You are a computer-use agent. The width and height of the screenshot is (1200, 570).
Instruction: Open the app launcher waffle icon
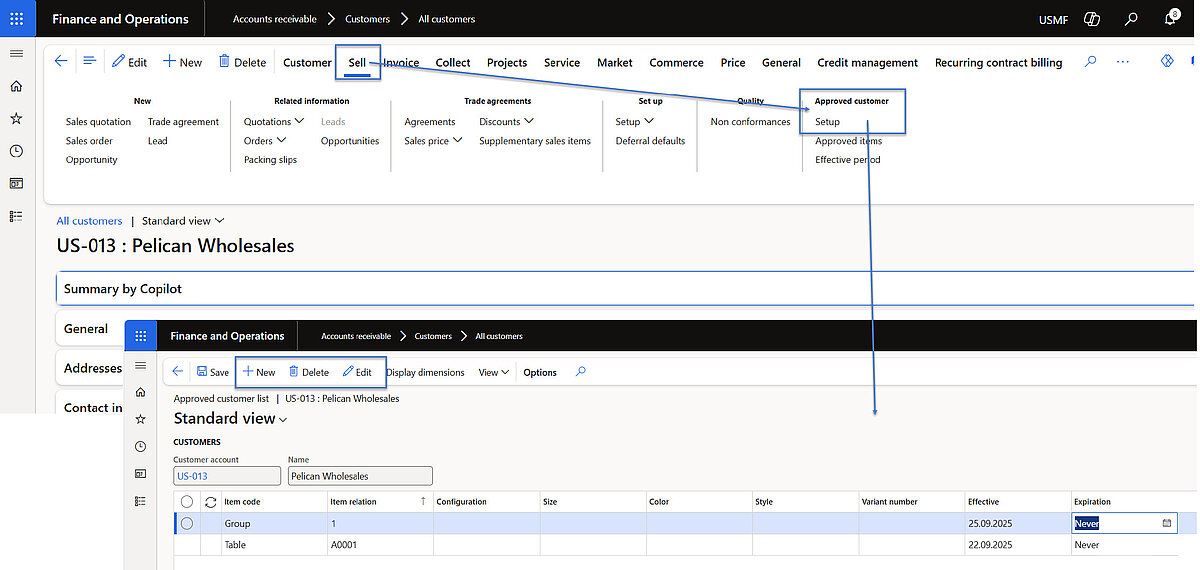16,19
